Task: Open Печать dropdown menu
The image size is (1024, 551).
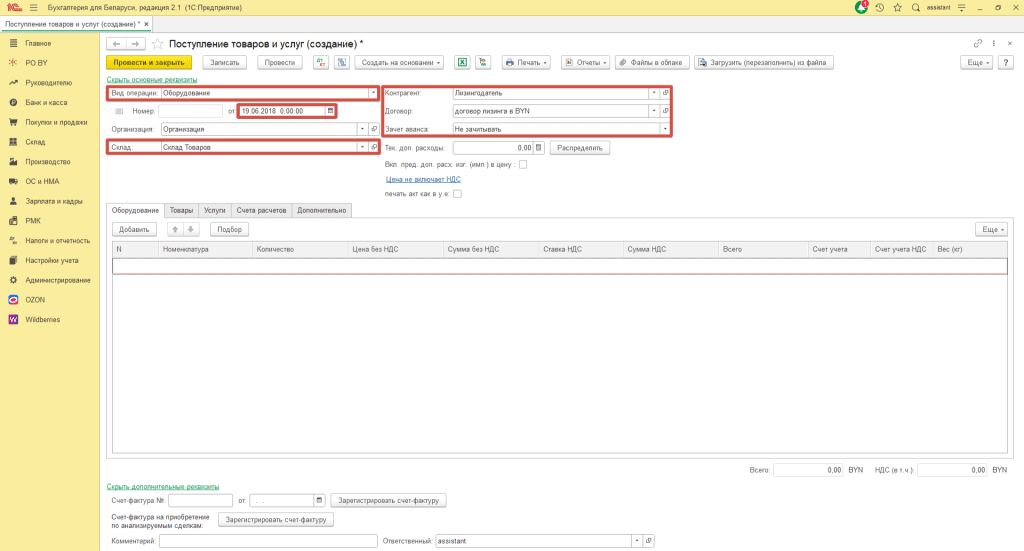Action: 526,63
